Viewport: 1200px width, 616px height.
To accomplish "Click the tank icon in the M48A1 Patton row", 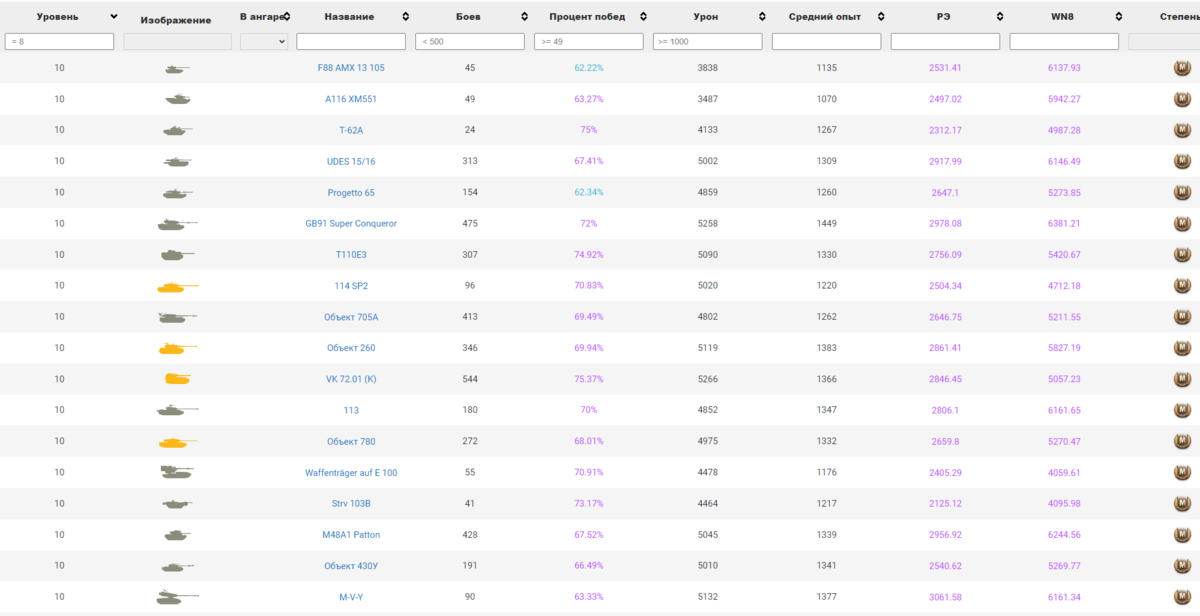I will coord(177,535).
